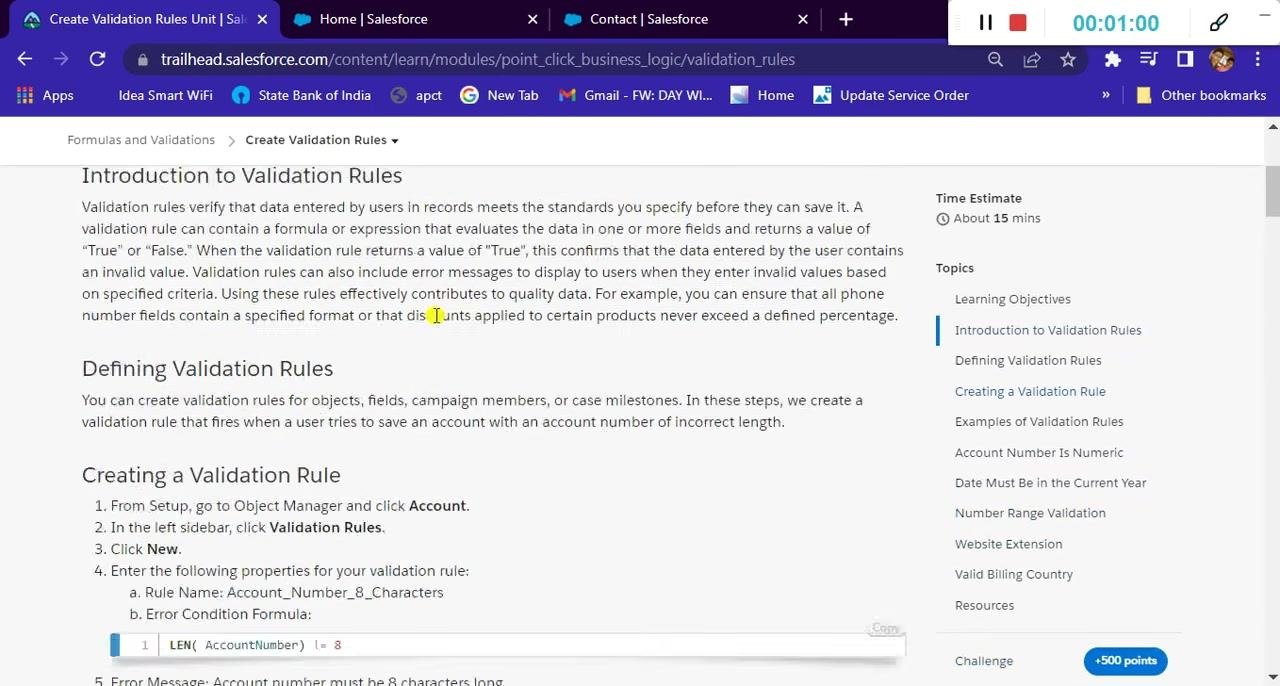Screen dimensions: 1280x686
Task: Close the Contact | Salesforce tab
Action: click(802, 19)
